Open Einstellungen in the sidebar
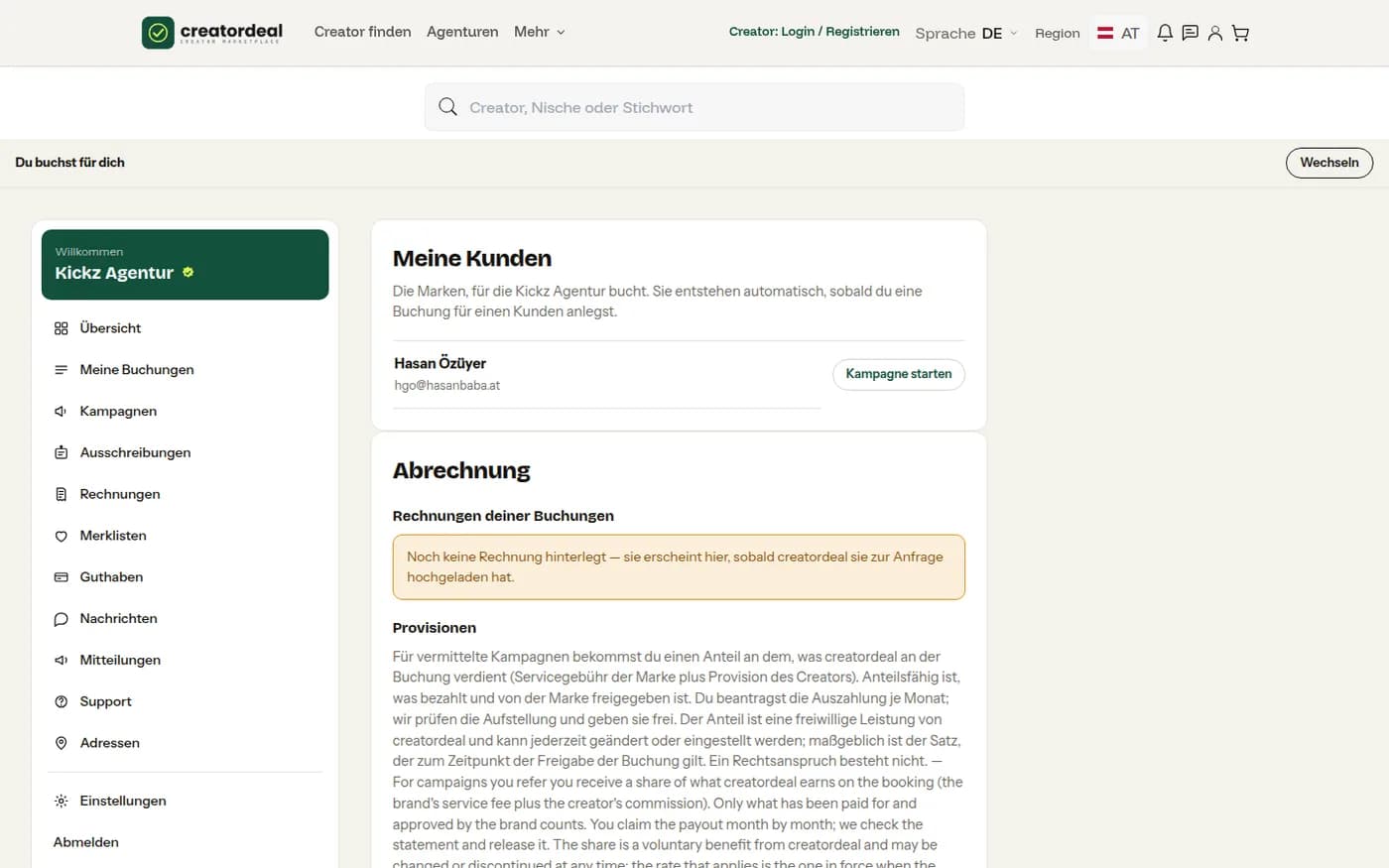 (x=185, y=802)
